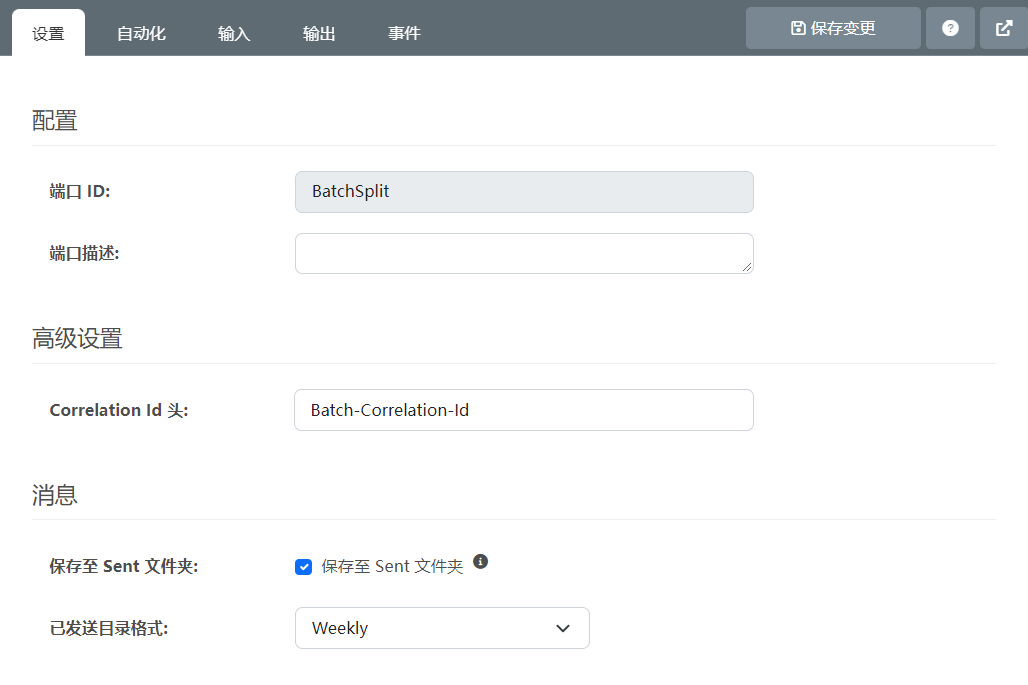1028x685 pixels.
Task: Go to the 事件 tab
Action: (404, 33)
